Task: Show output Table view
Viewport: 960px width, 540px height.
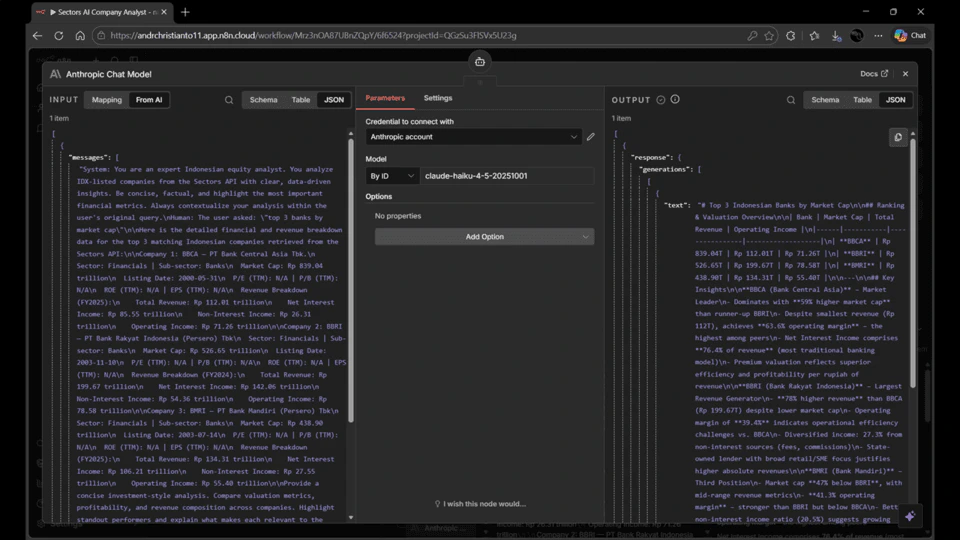Action: coord(863,100)
